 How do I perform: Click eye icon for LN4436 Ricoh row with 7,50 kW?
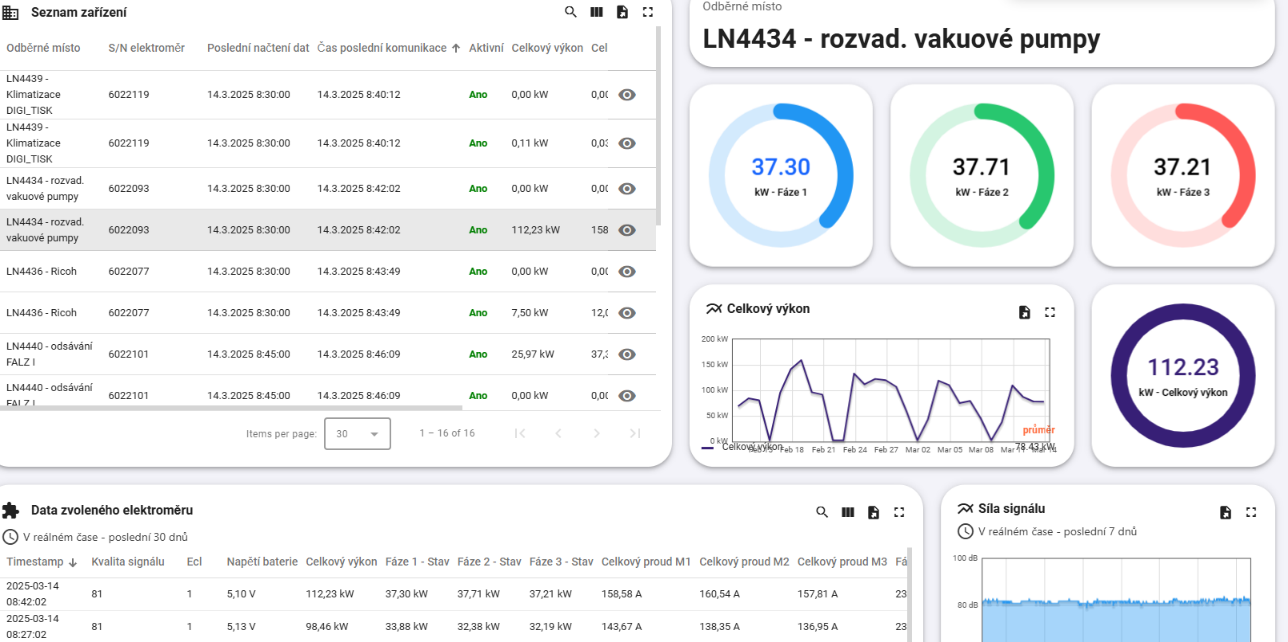click(x=627, y=313)
